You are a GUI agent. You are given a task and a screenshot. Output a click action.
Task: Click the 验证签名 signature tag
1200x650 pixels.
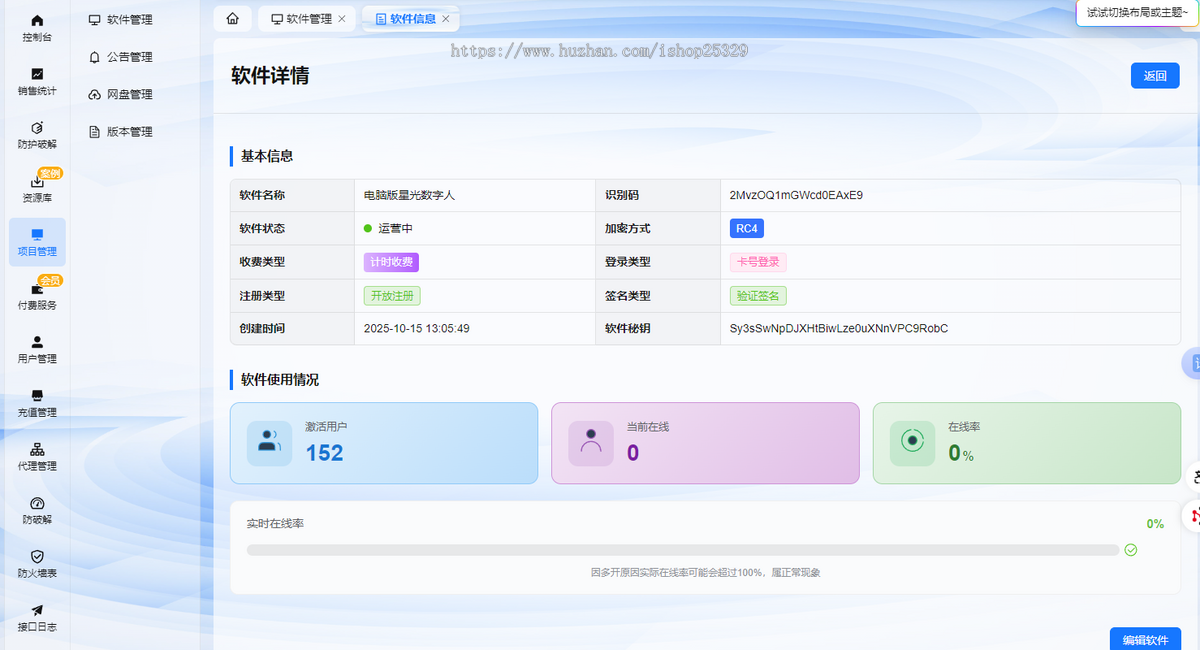pyautogui.click(x=758, y=296)
